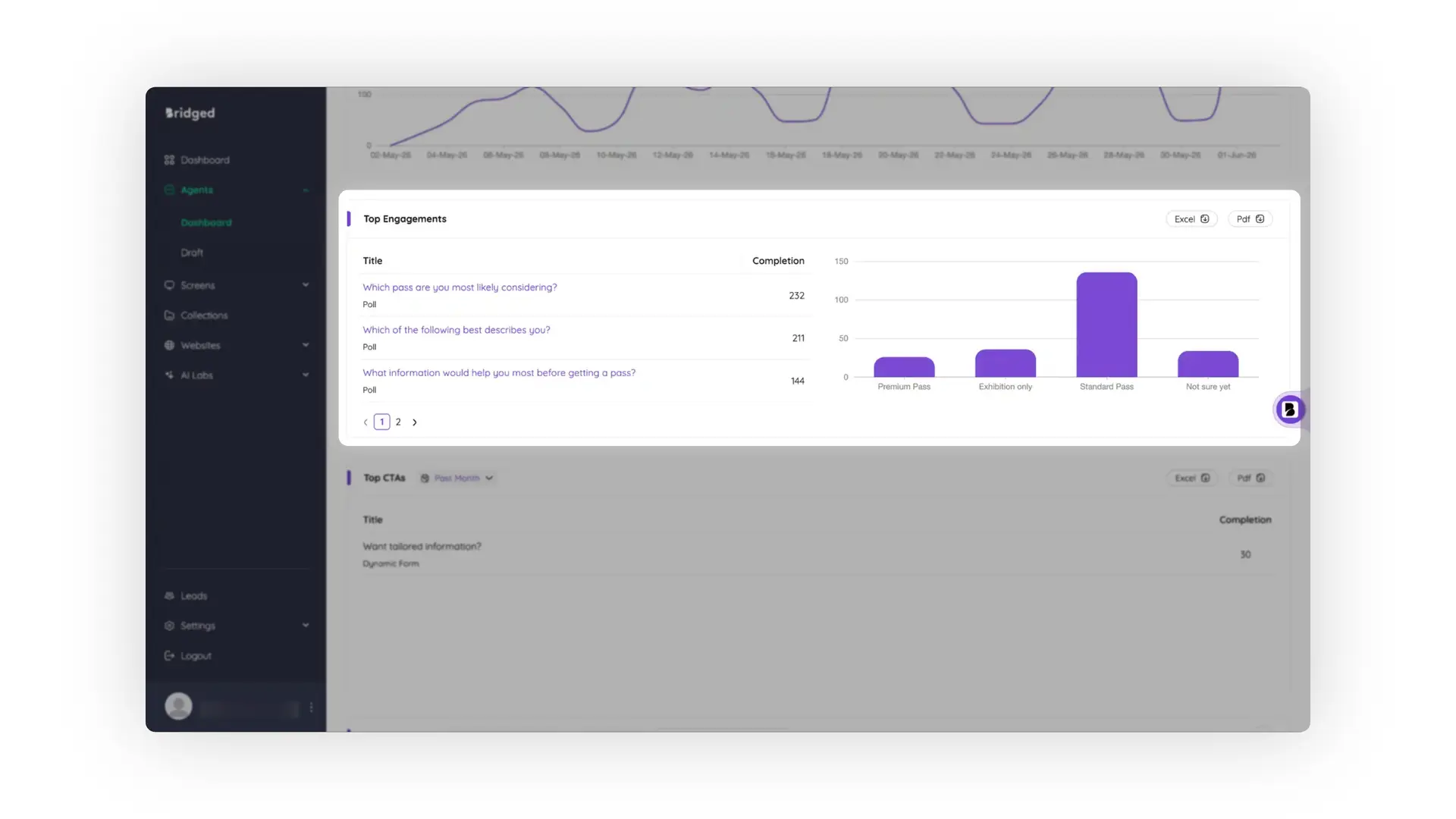Click the Excel download icon in Top Engagements
The height and width of the screenshot is (819, 1456).
click(x=1205, y=219)
